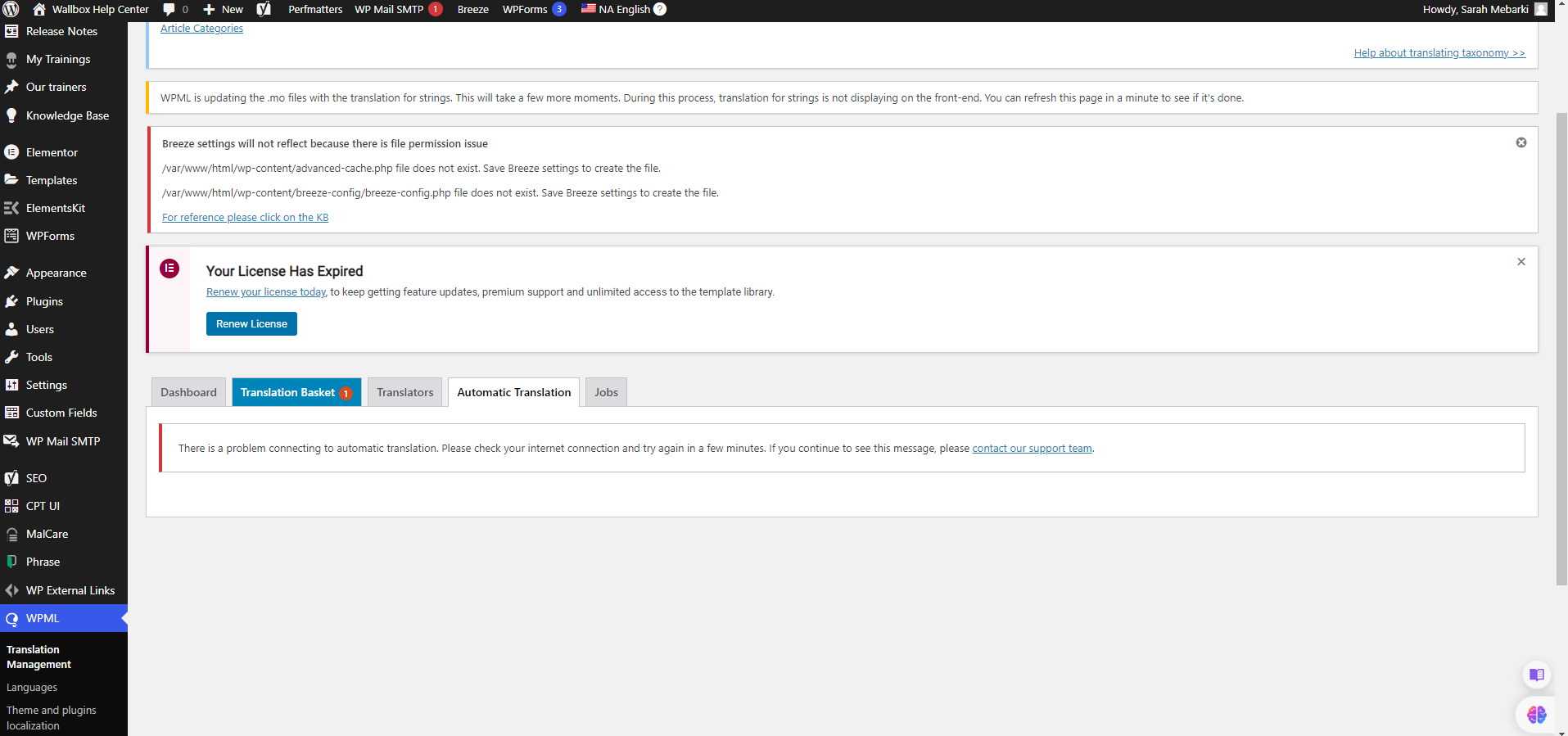Switch to the Dashboard tab
The image size is (1568, 736).
click(188, 392)
